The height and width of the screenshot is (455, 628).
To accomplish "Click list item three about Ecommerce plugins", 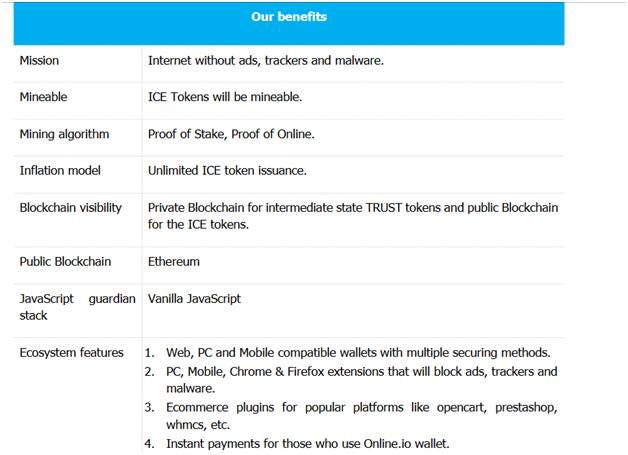I will click(x=351, y=416).
